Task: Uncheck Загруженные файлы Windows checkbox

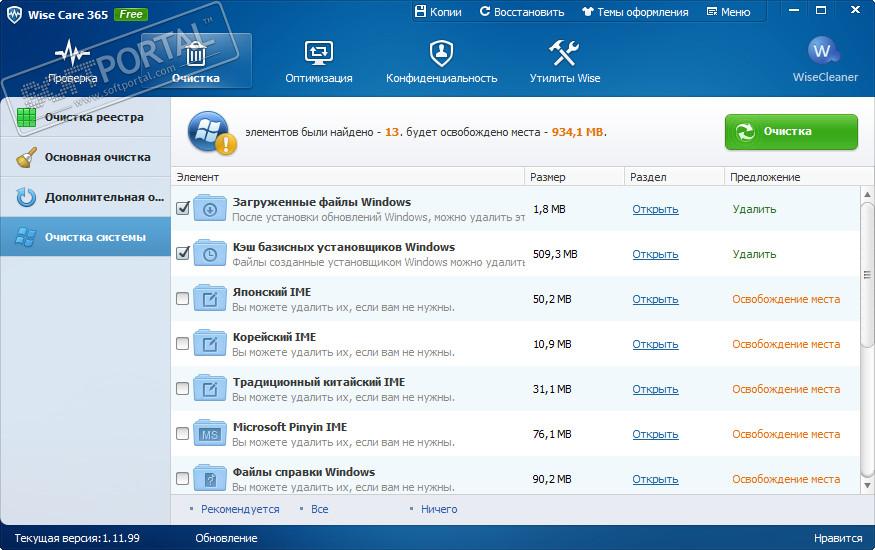Action: pos(182,208)
